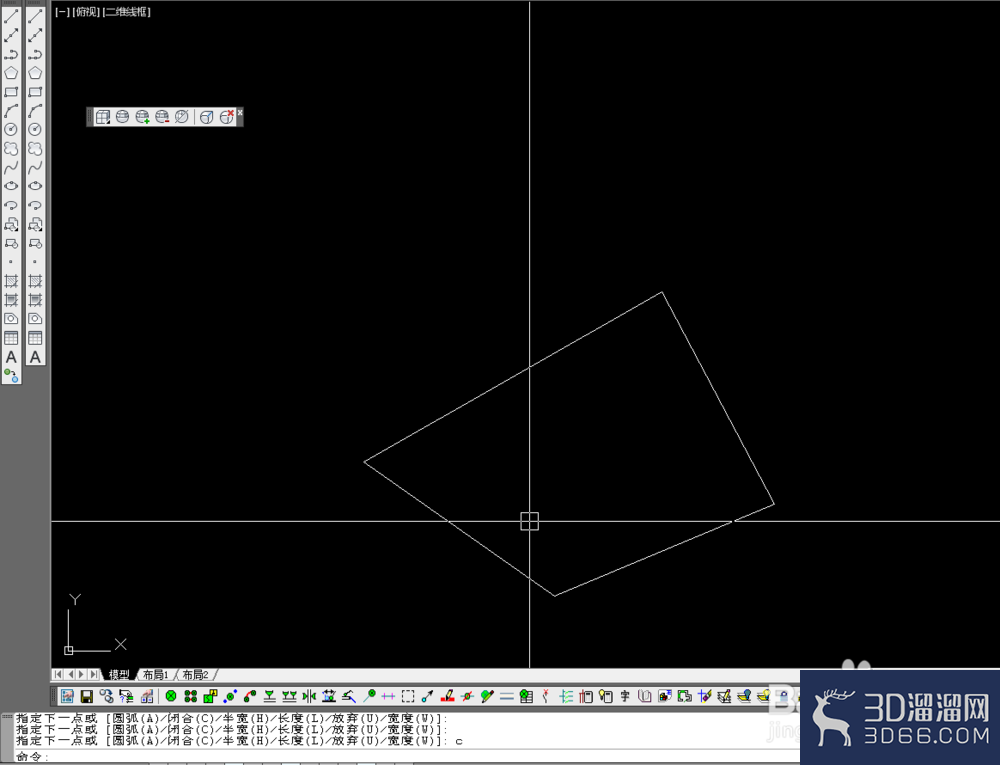Select the Line tool in the right Draw toolbar

pos(35,17)
